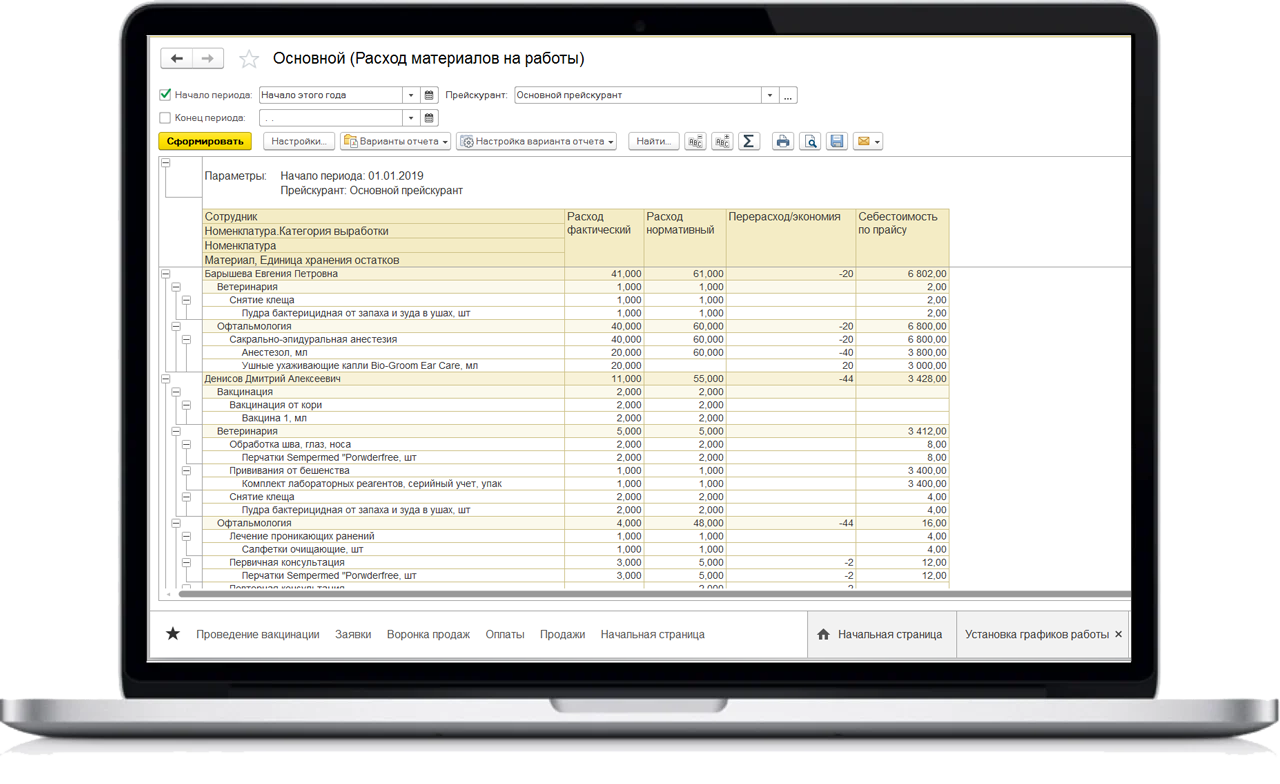Print the report using printer icon
The width and height of the screenshot is (1280, 784).
tap(783, 142)
